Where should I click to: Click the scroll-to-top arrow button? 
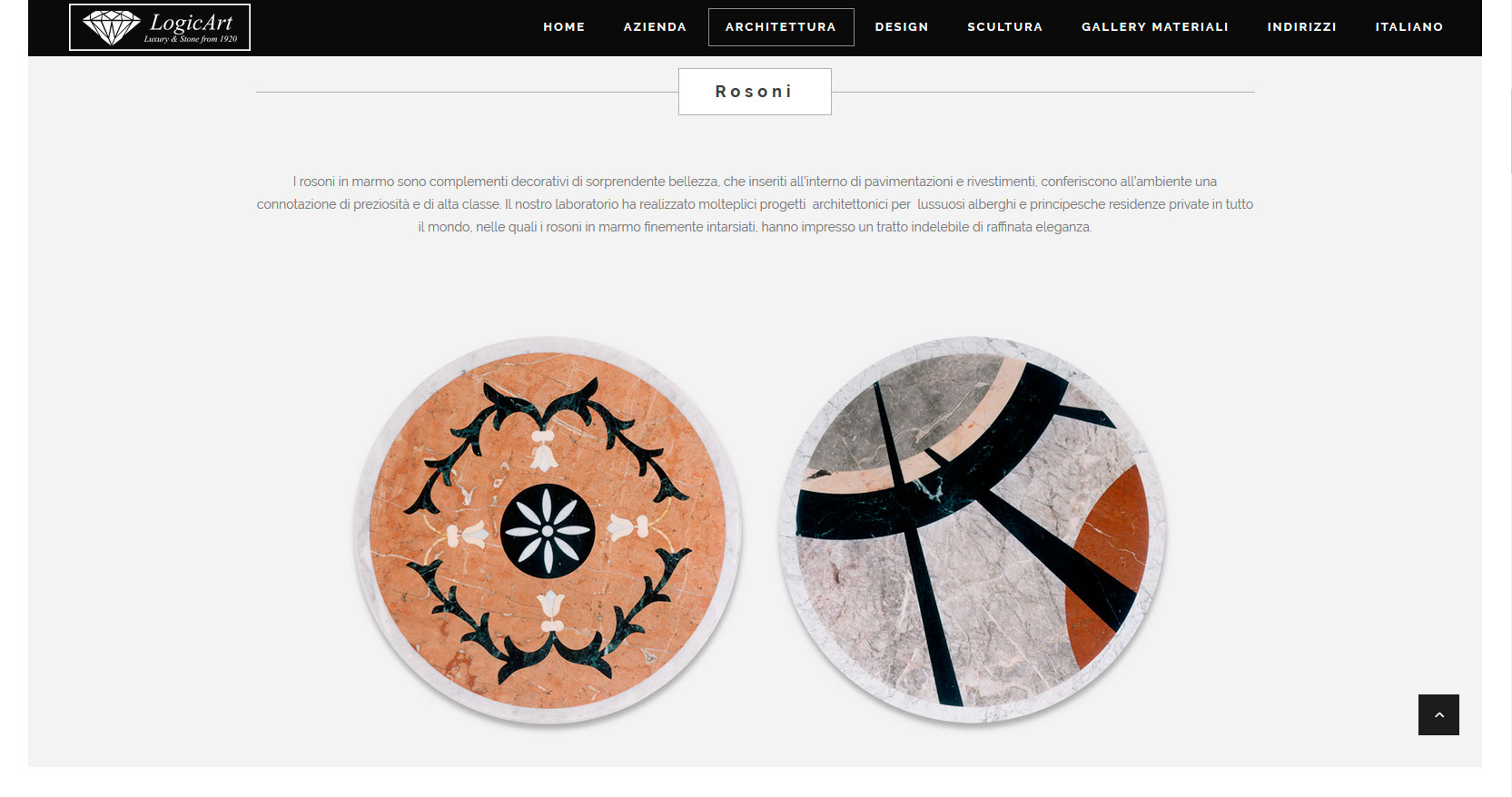click(x=1438, y=714)
